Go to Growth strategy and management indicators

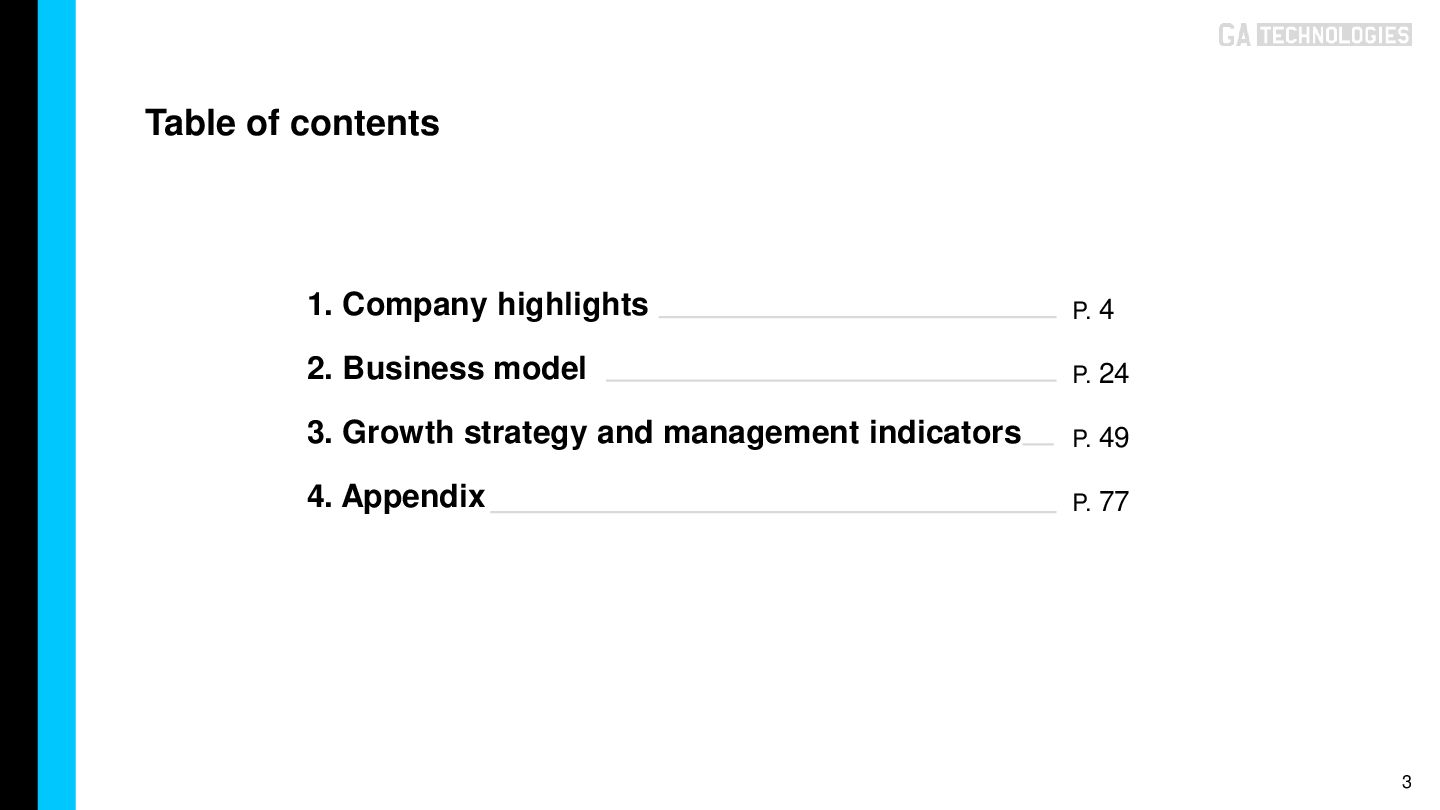[x=664, y=432]
